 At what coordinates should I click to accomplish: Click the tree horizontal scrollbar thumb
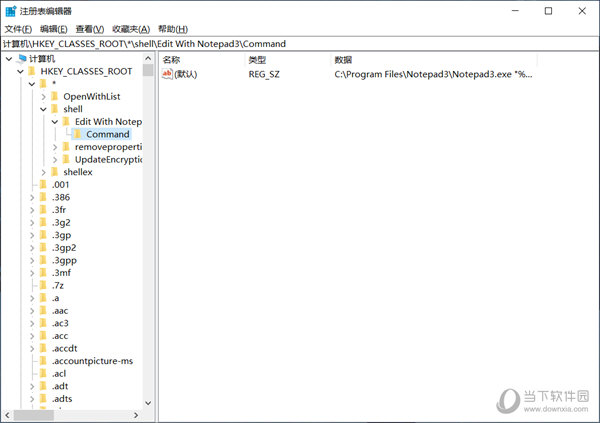tap(34, 415)
